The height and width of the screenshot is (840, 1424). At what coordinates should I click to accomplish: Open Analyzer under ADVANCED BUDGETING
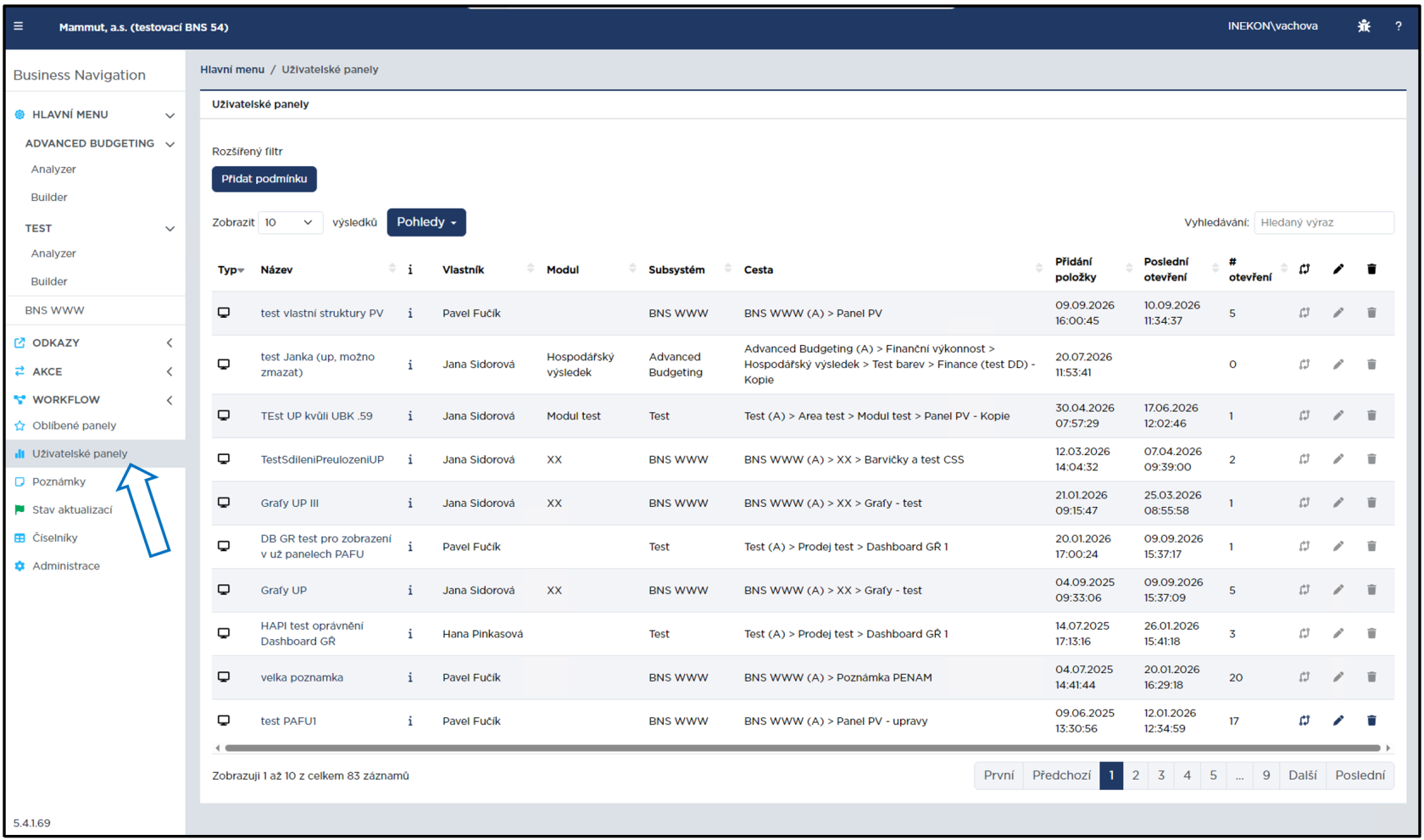53,170
